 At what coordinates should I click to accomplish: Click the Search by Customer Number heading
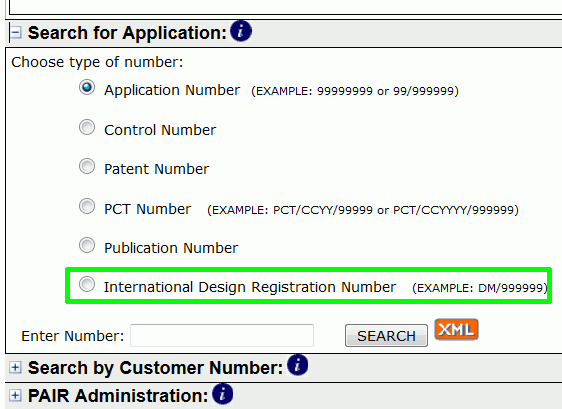(155, 368)
